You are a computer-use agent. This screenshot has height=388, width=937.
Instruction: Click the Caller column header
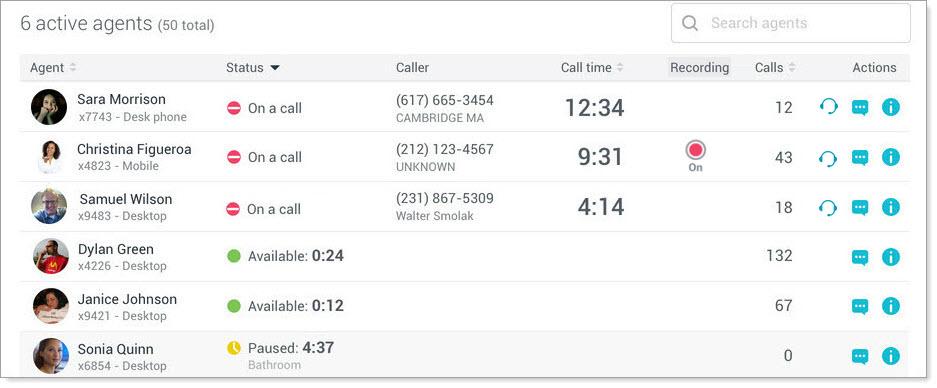point(412,68)
